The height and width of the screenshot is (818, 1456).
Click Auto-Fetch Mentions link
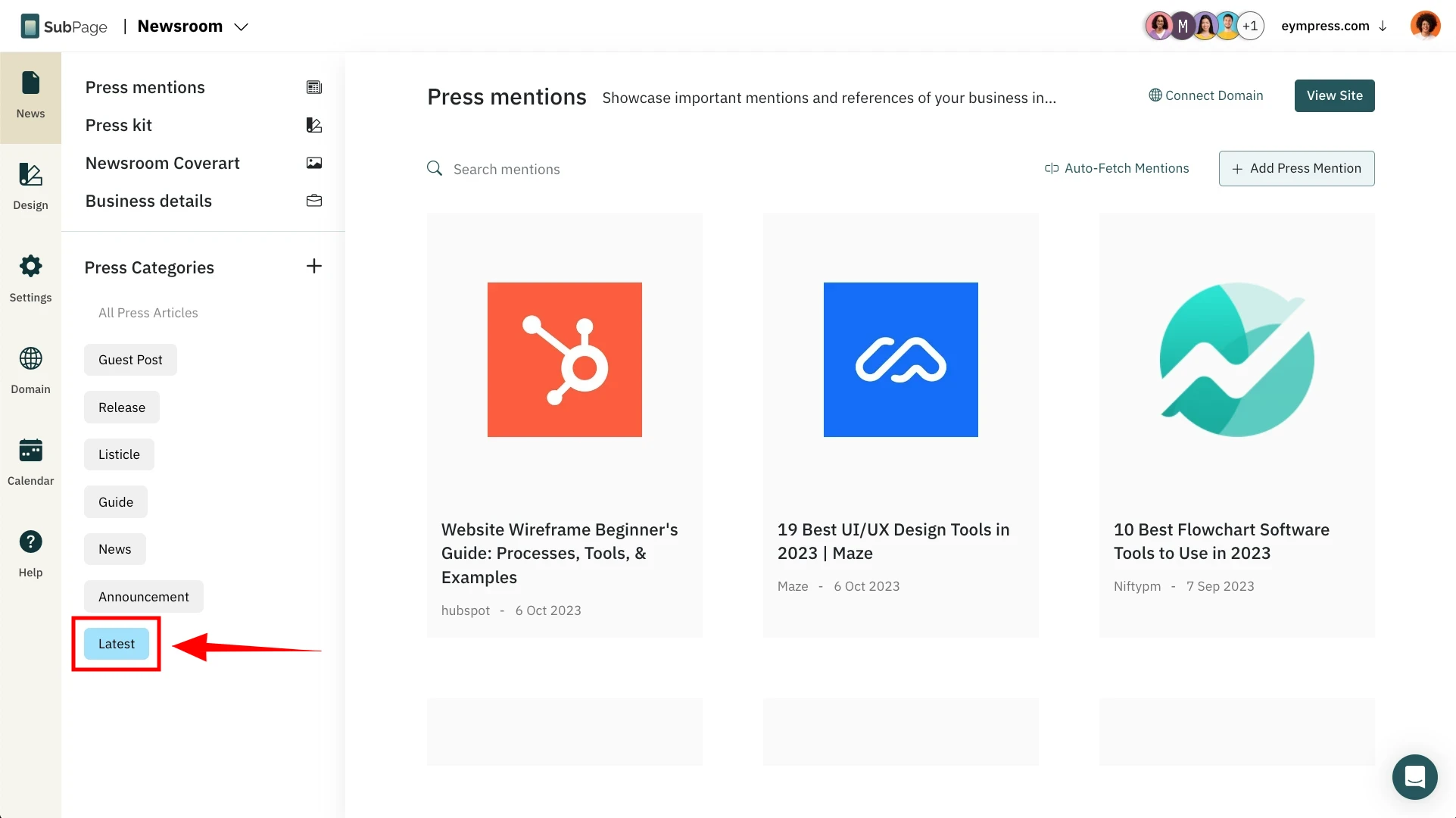point(1117,168)
